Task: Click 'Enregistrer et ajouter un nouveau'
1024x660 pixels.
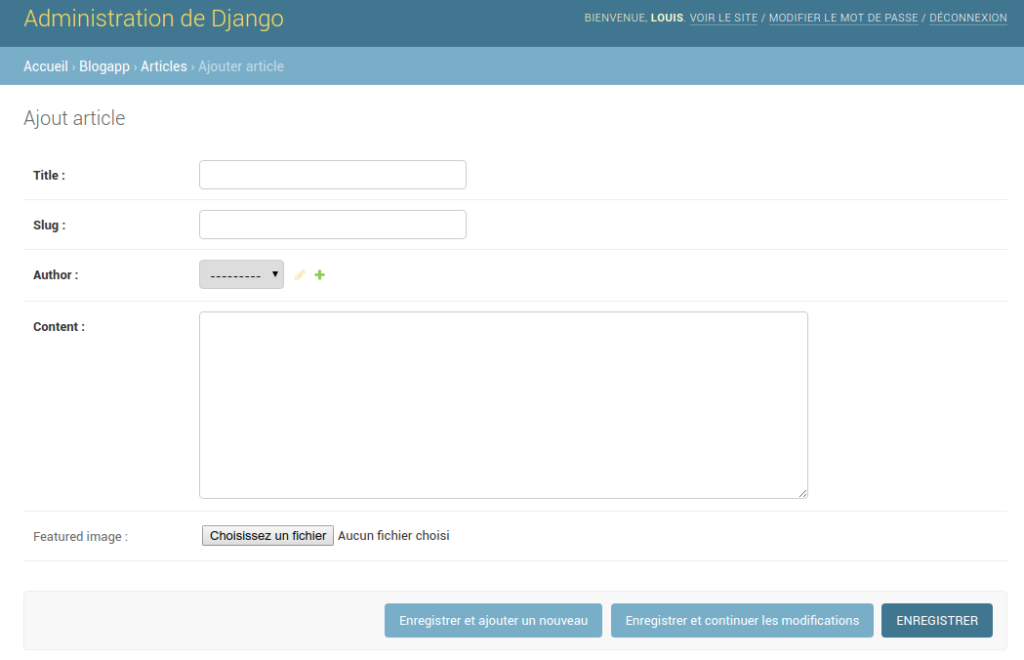Action: click(492, 620)
